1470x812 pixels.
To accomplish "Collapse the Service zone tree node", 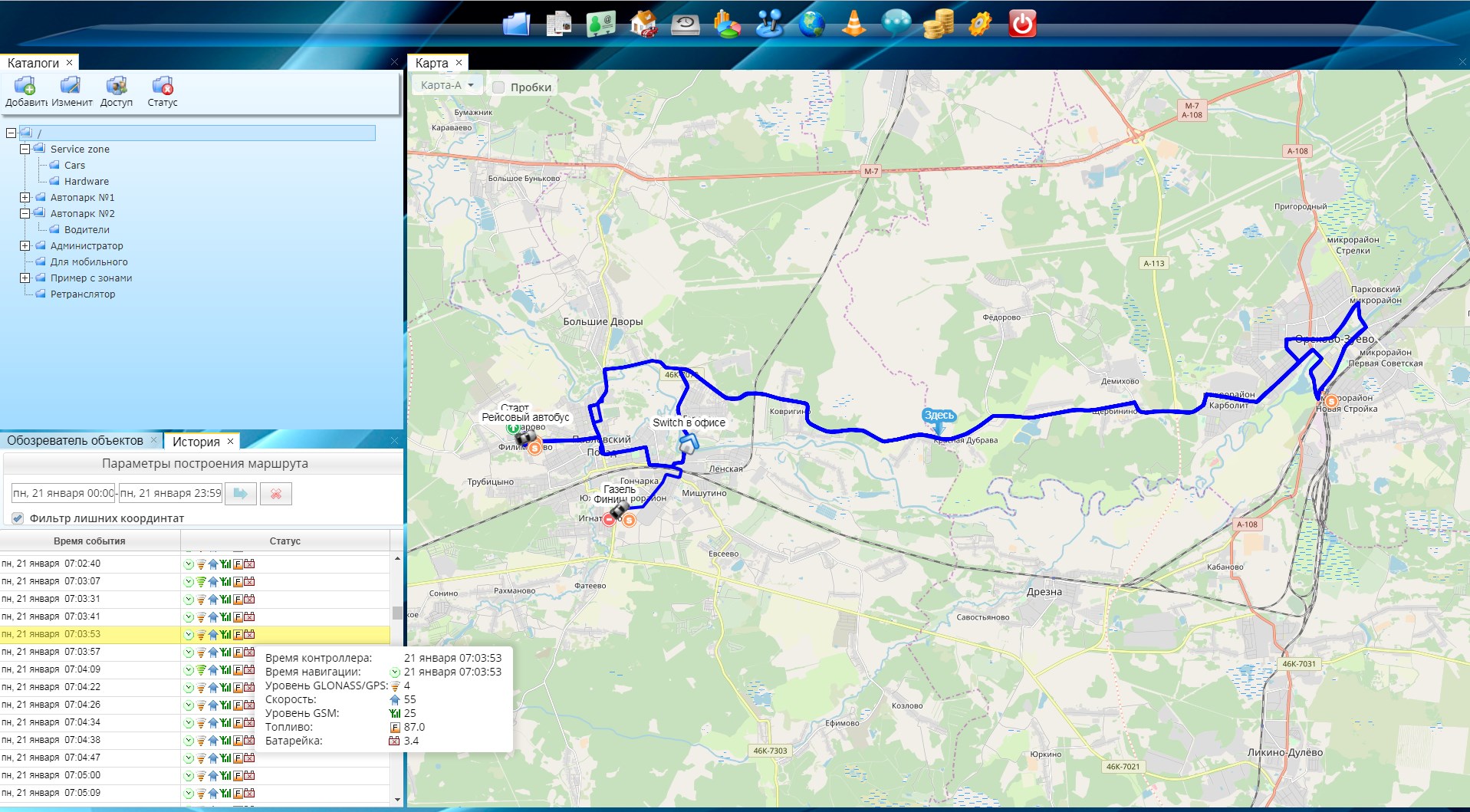I will [25, 150].
